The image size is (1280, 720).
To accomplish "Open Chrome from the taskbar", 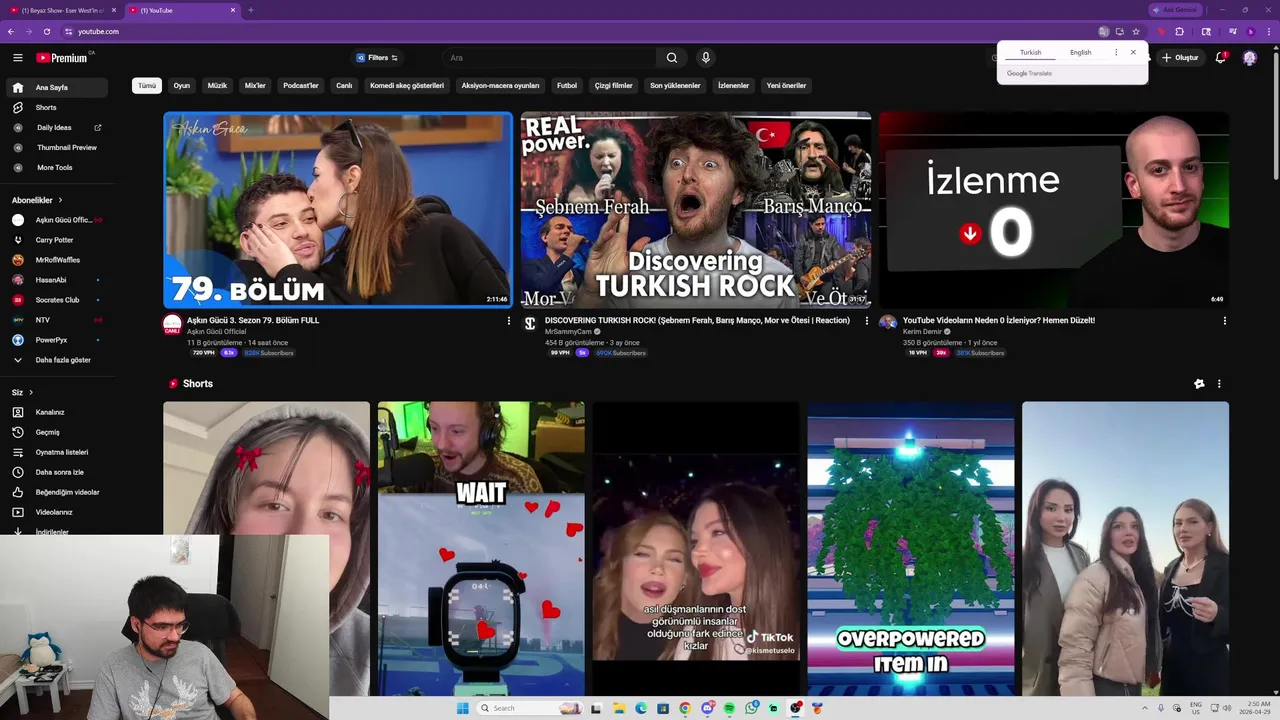I will pyautogui.click(x=685, y=708).
